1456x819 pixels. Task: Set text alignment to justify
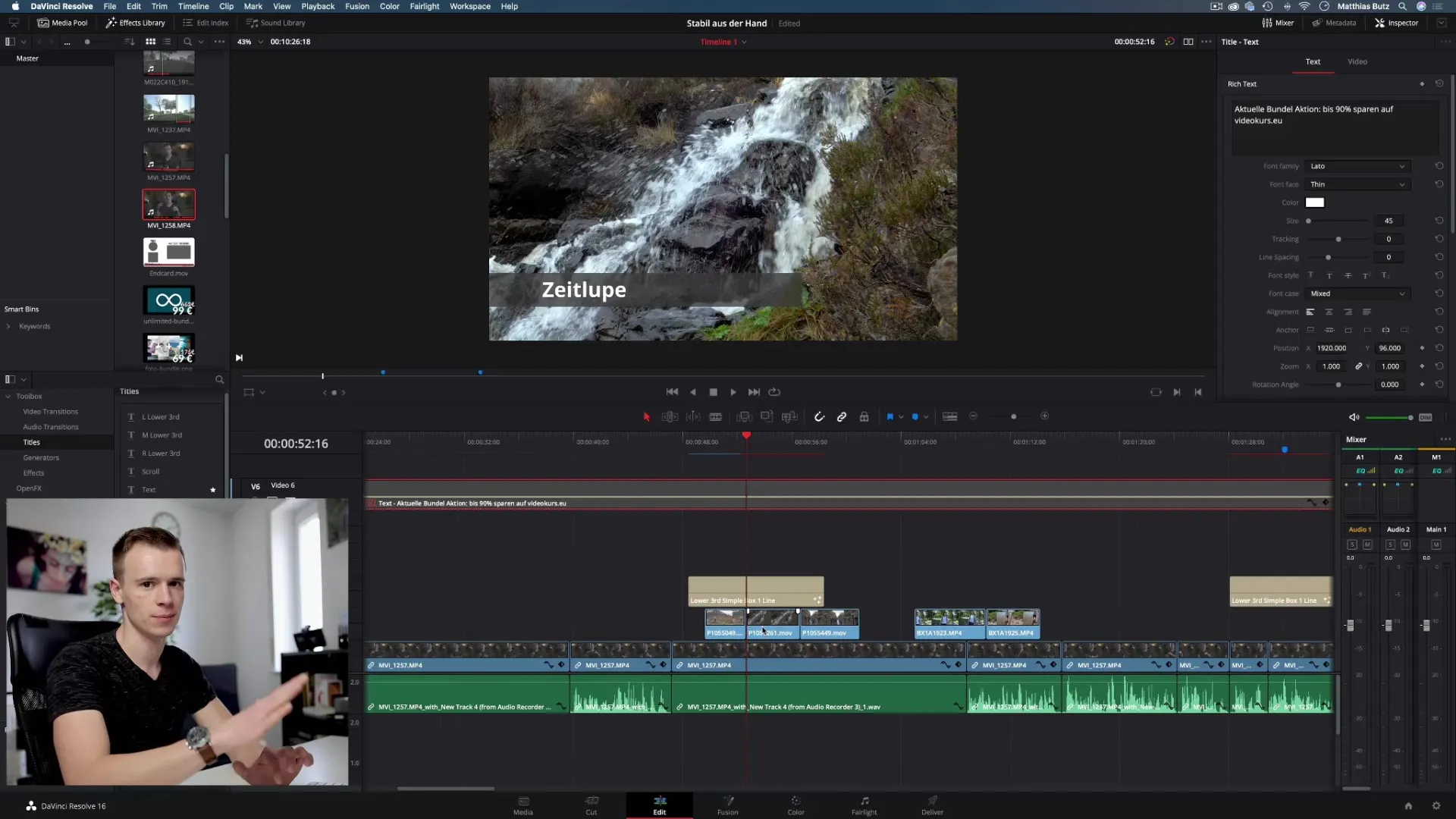pos(1367,312)
